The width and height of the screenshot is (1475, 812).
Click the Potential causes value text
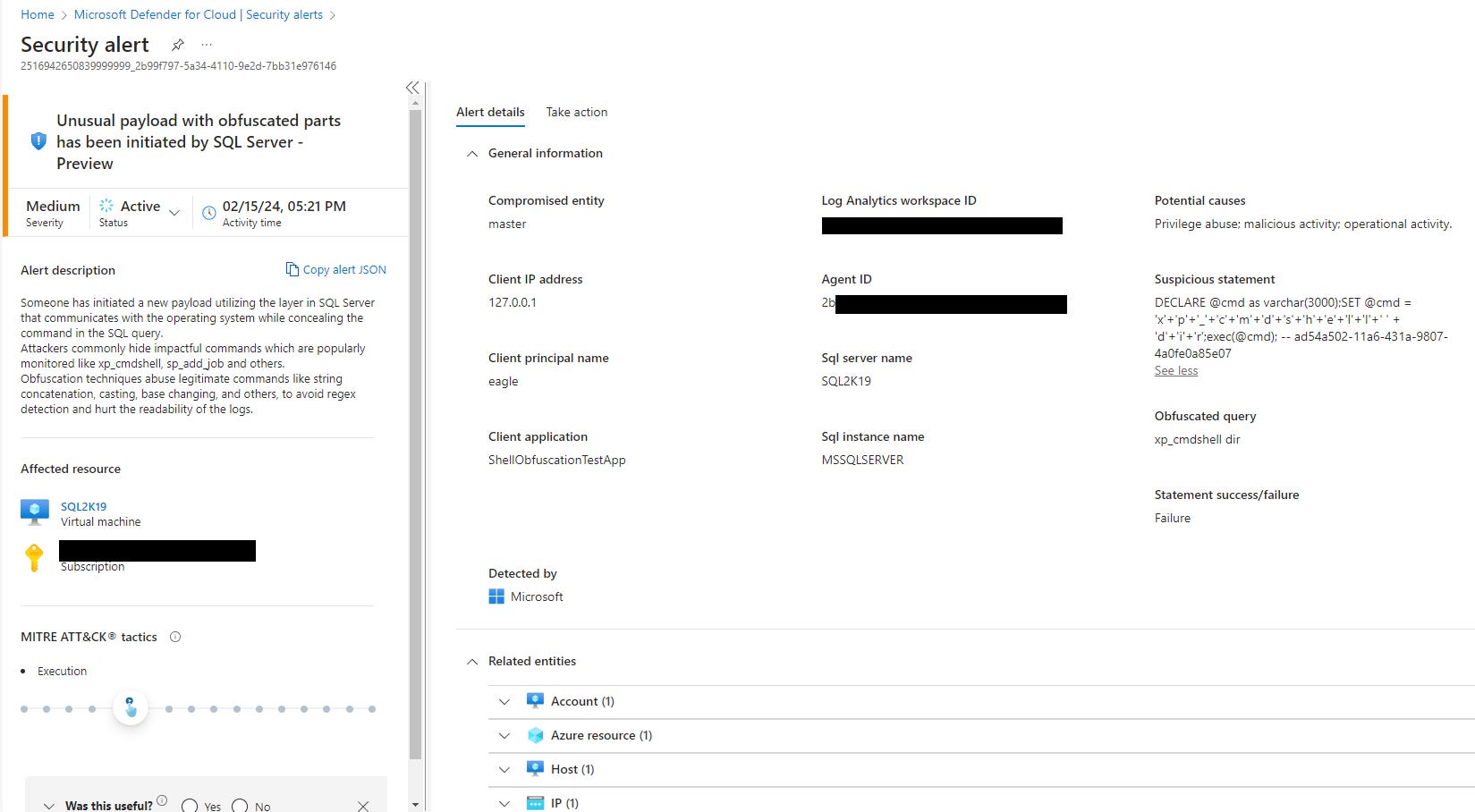1303,224
